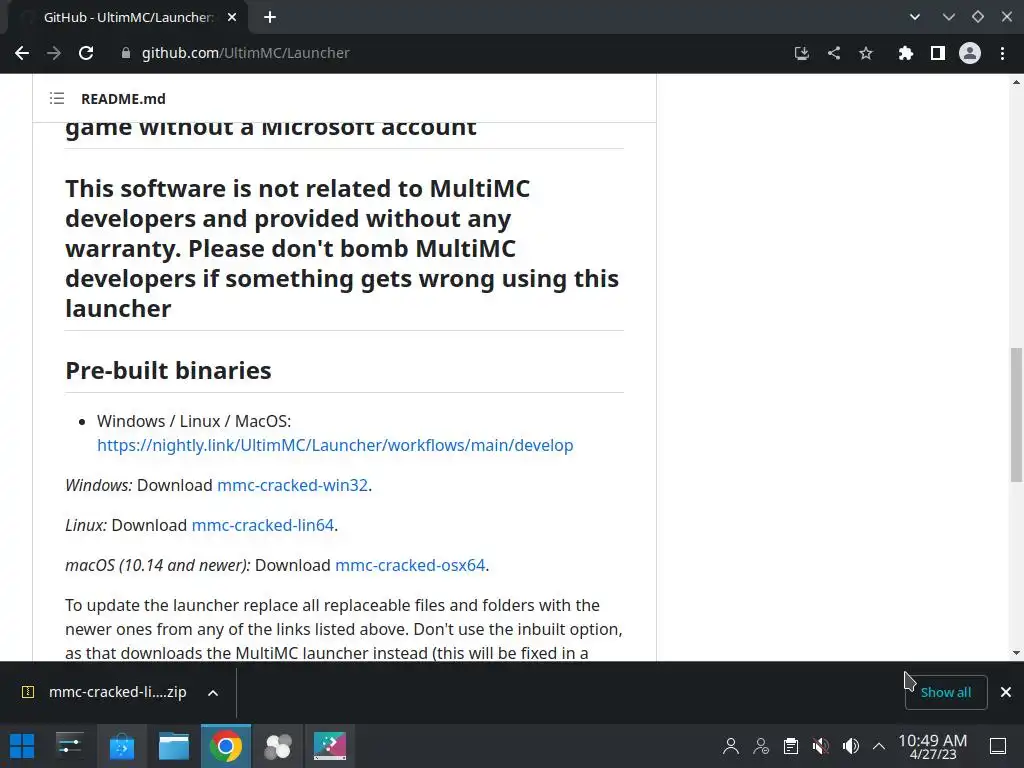Open a new browser tab
The width and height of the screenshot is (1024, 768).
pyautogui.click(x=270, y=18)
